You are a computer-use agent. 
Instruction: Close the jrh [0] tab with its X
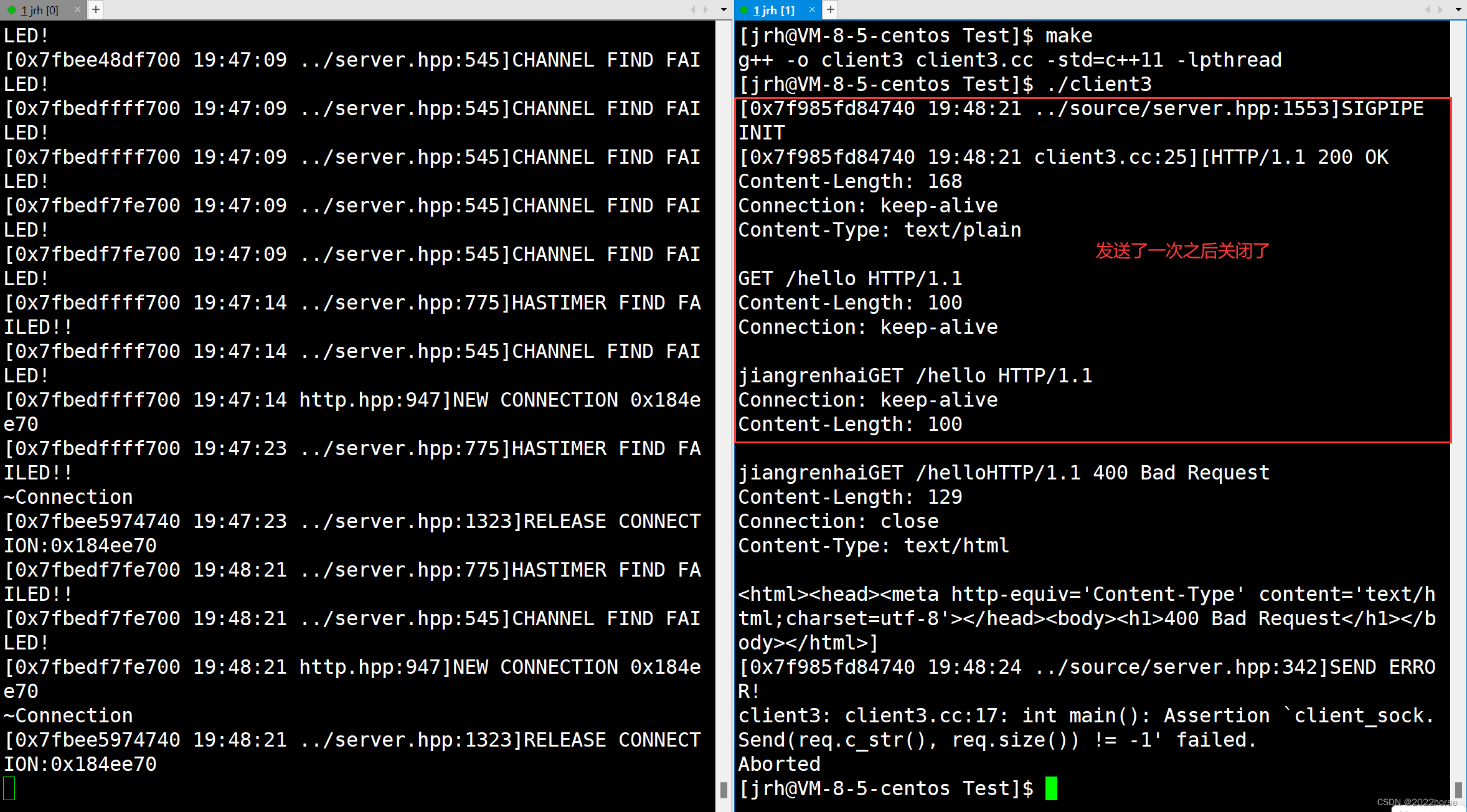[x=77, y=9]
